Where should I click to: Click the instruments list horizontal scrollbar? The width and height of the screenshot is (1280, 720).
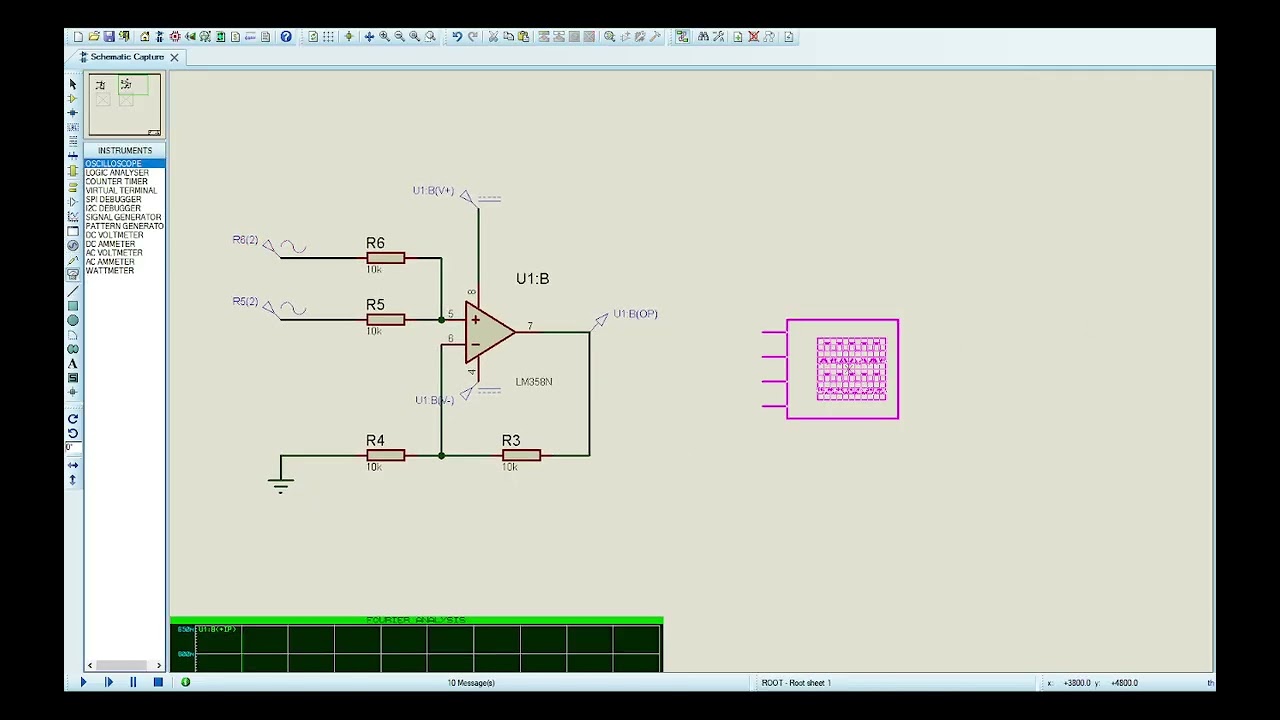click(x=124, y=665)
